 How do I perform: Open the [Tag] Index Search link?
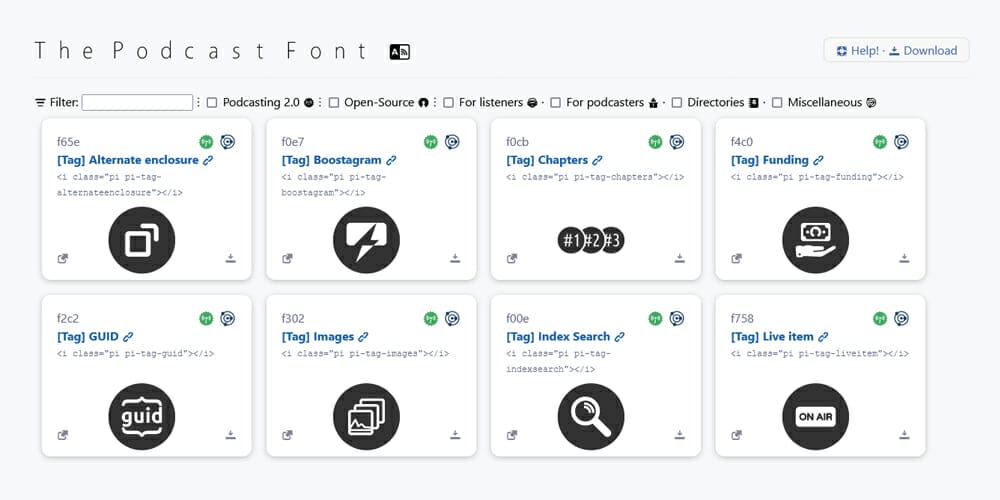pyautogui.click(x=565, y=337)
